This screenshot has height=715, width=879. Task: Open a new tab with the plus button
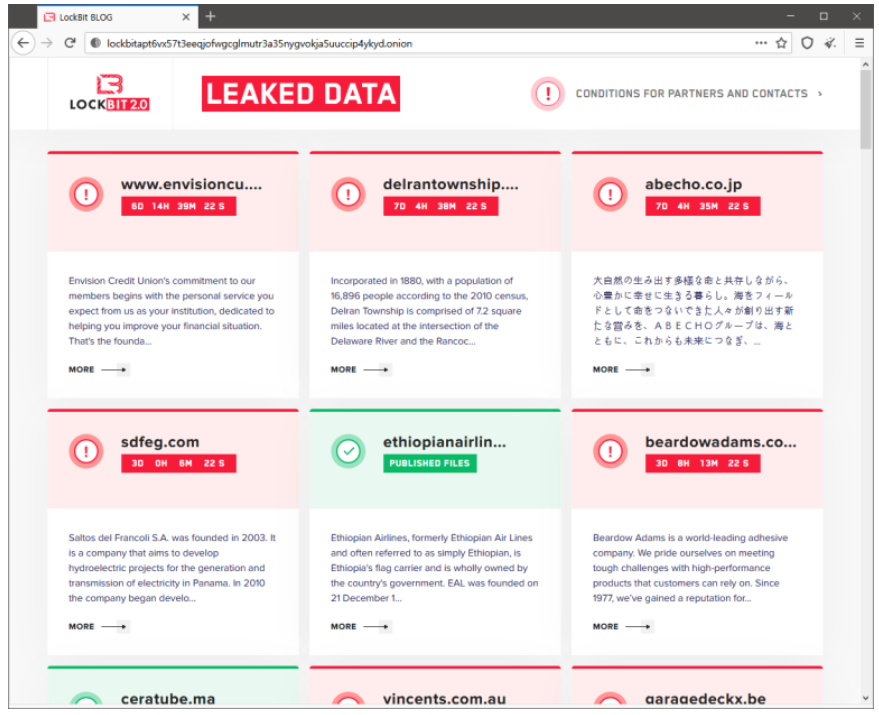pos(211,17)
